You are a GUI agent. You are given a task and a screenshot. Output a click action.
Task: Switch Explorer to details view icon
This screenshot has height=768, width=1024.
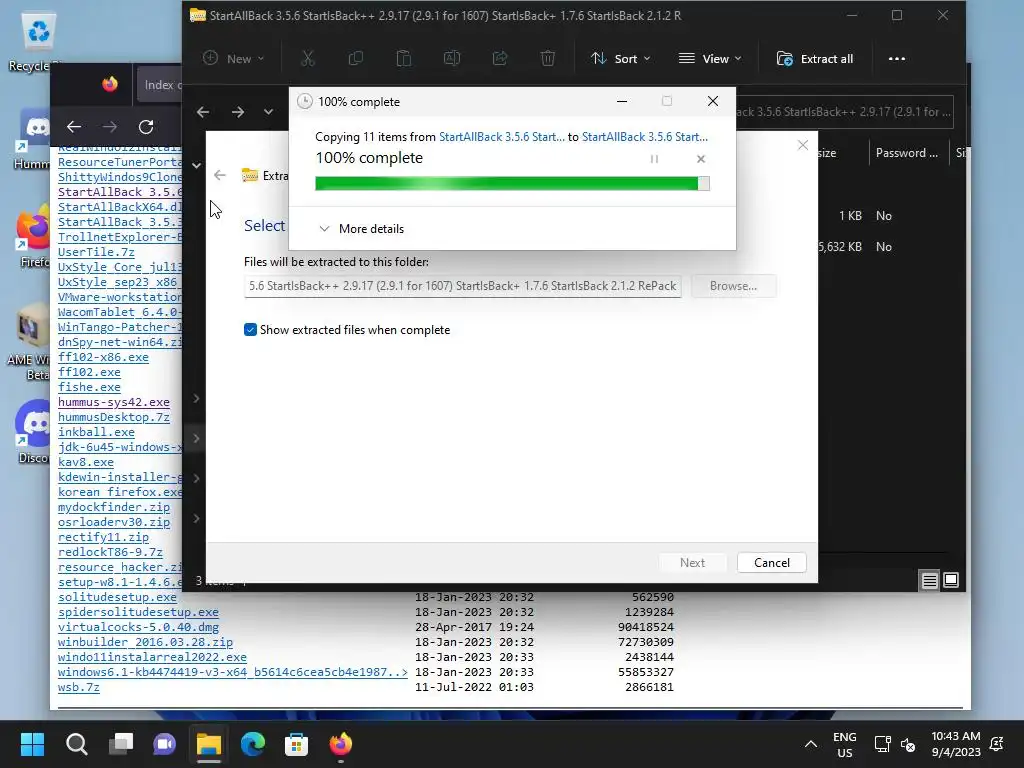tap(929, 580)
